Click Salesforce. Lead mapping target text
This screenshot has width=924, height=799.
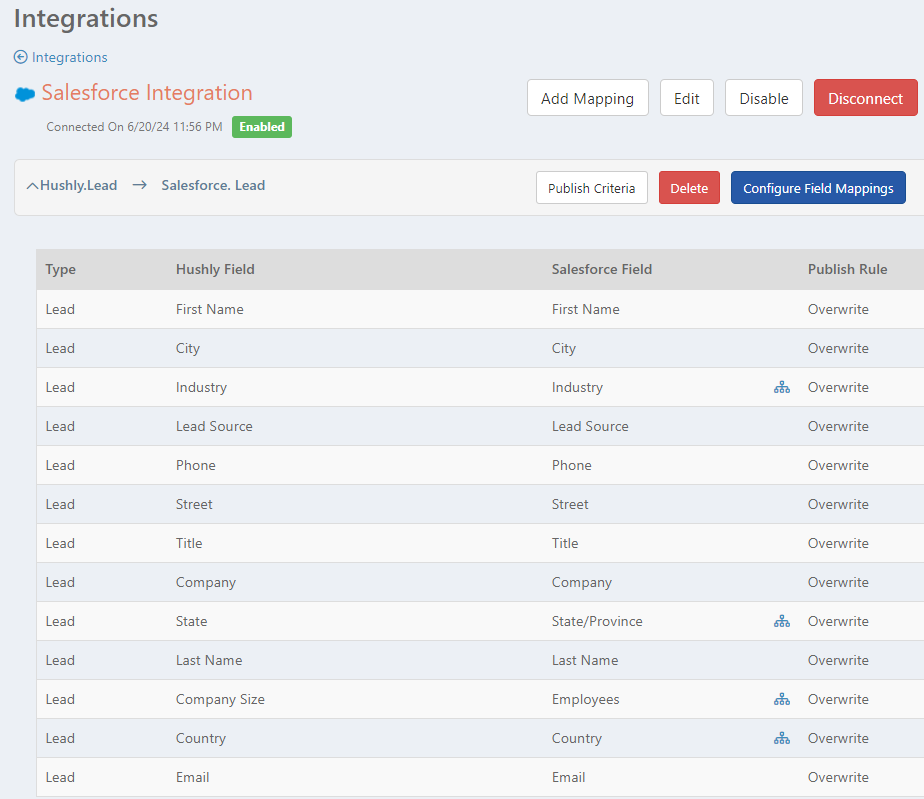213,185
